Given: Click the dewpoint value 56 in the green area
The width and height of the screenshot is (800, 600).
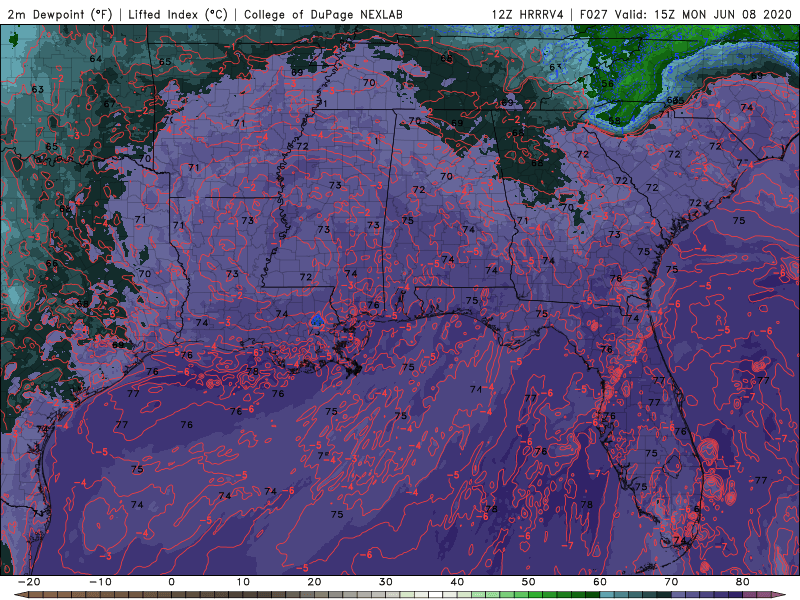Looking at the screenshot, I should point(607,84).
